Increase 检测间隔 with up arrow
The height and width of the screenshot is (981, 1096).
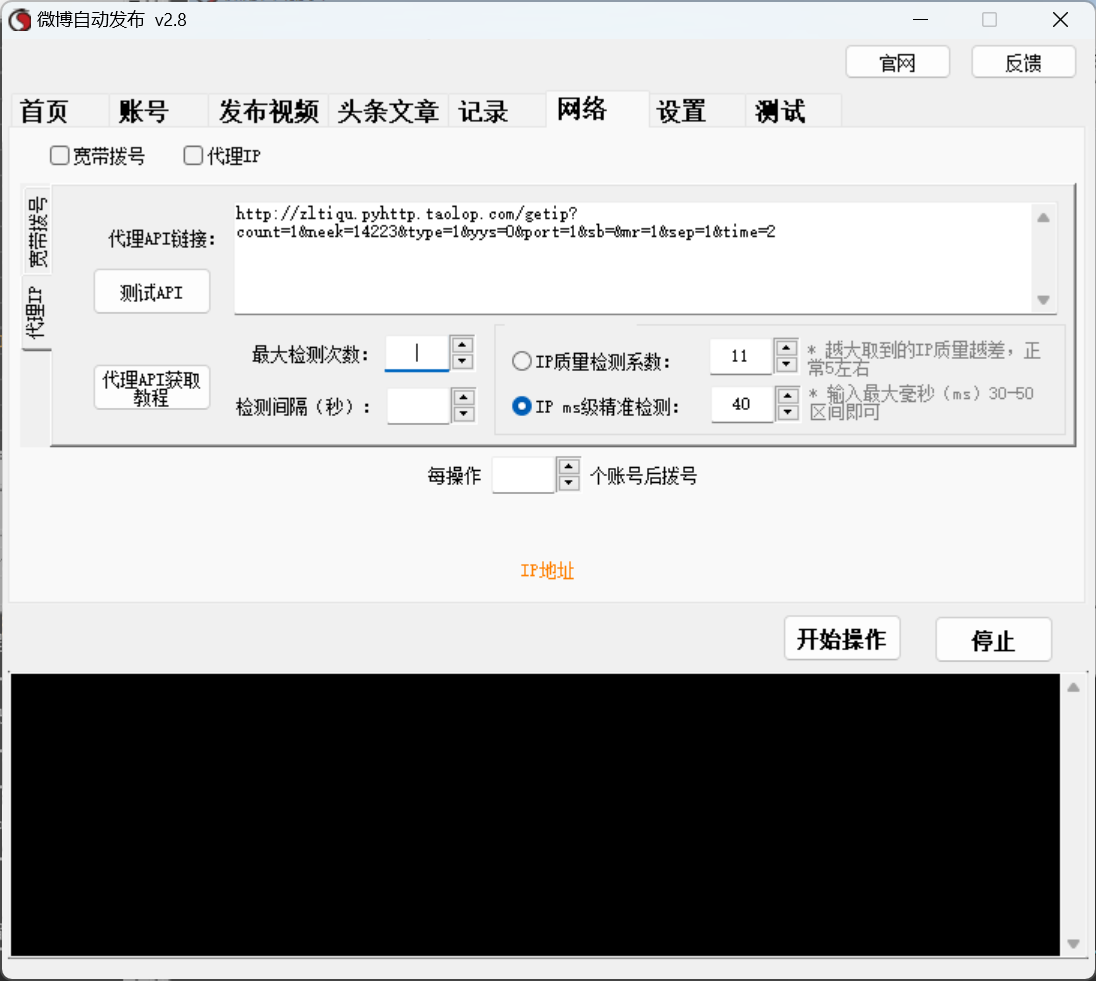464,397
